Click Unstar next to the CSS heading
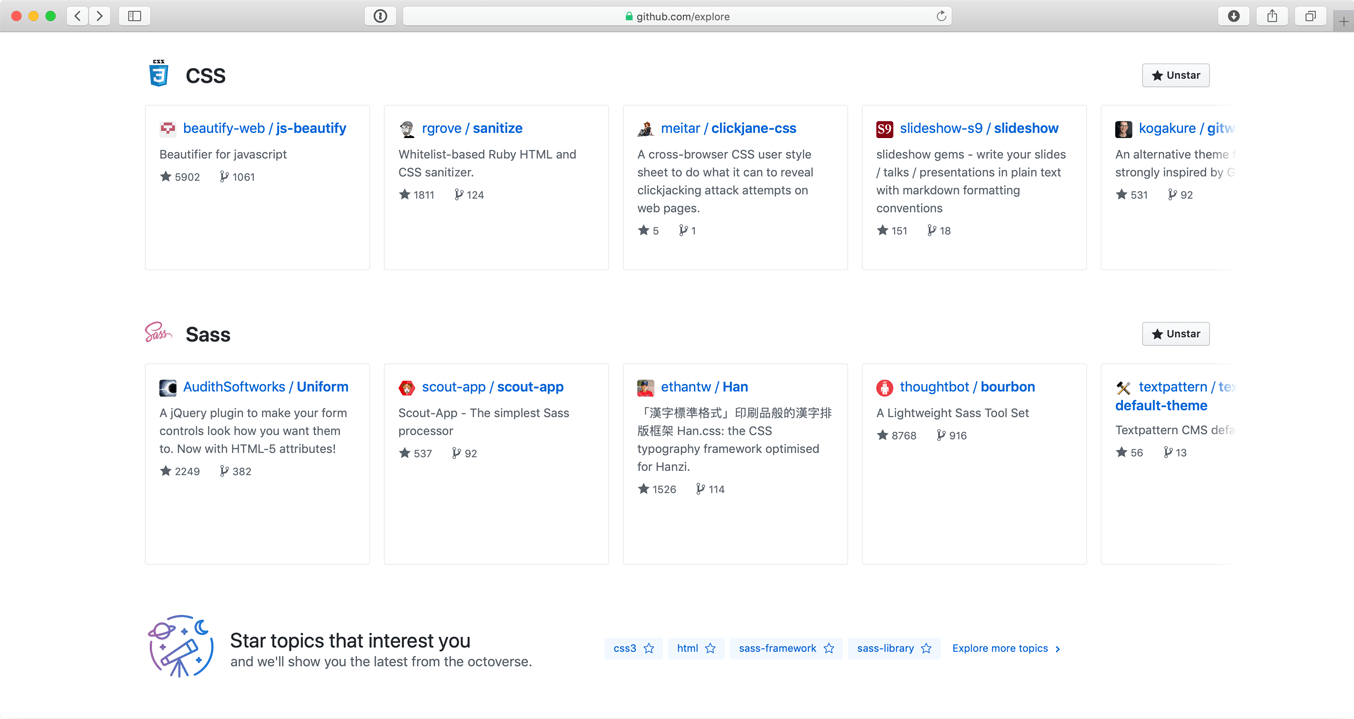Screen dimensions: 1354x719 pyautogui.click(x=1175, y=74)
